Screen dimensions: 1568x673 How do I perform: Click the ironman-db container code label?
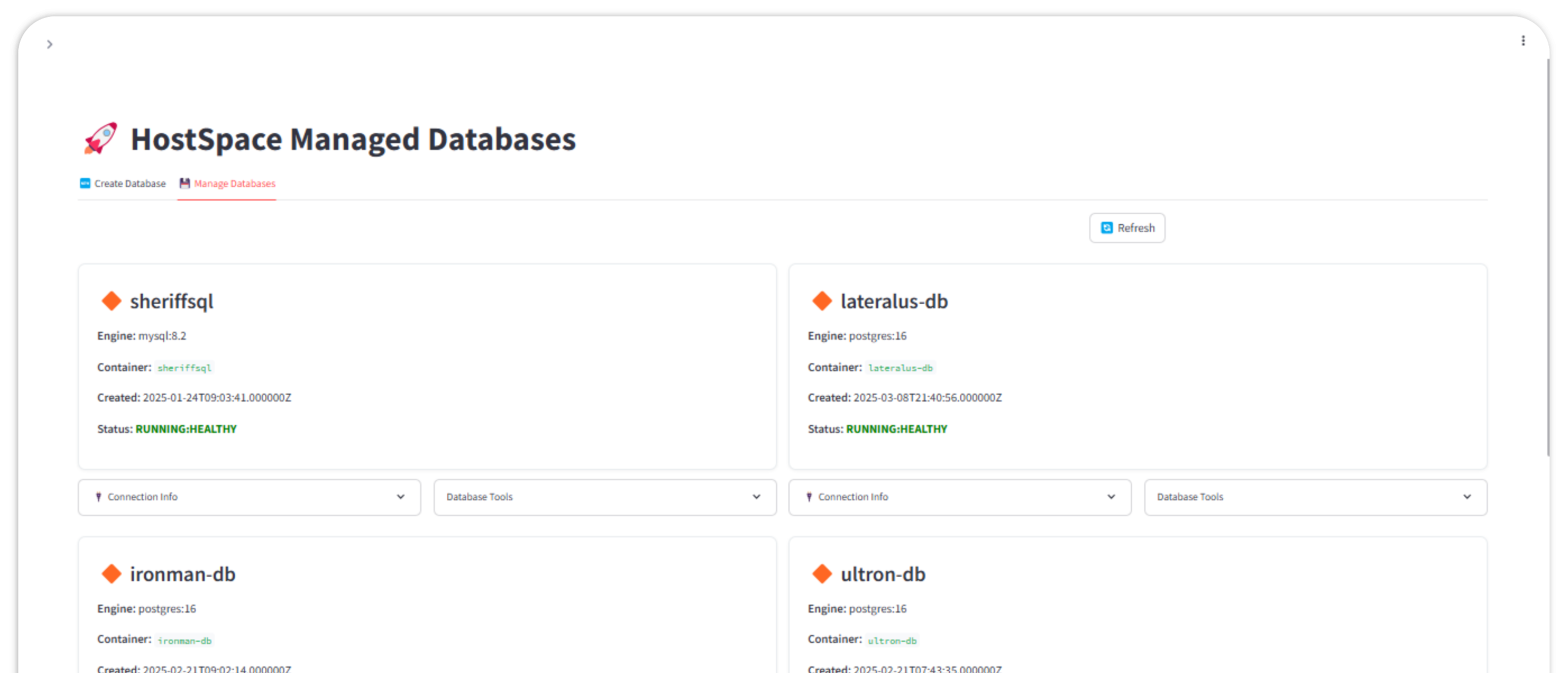point(184,641)
